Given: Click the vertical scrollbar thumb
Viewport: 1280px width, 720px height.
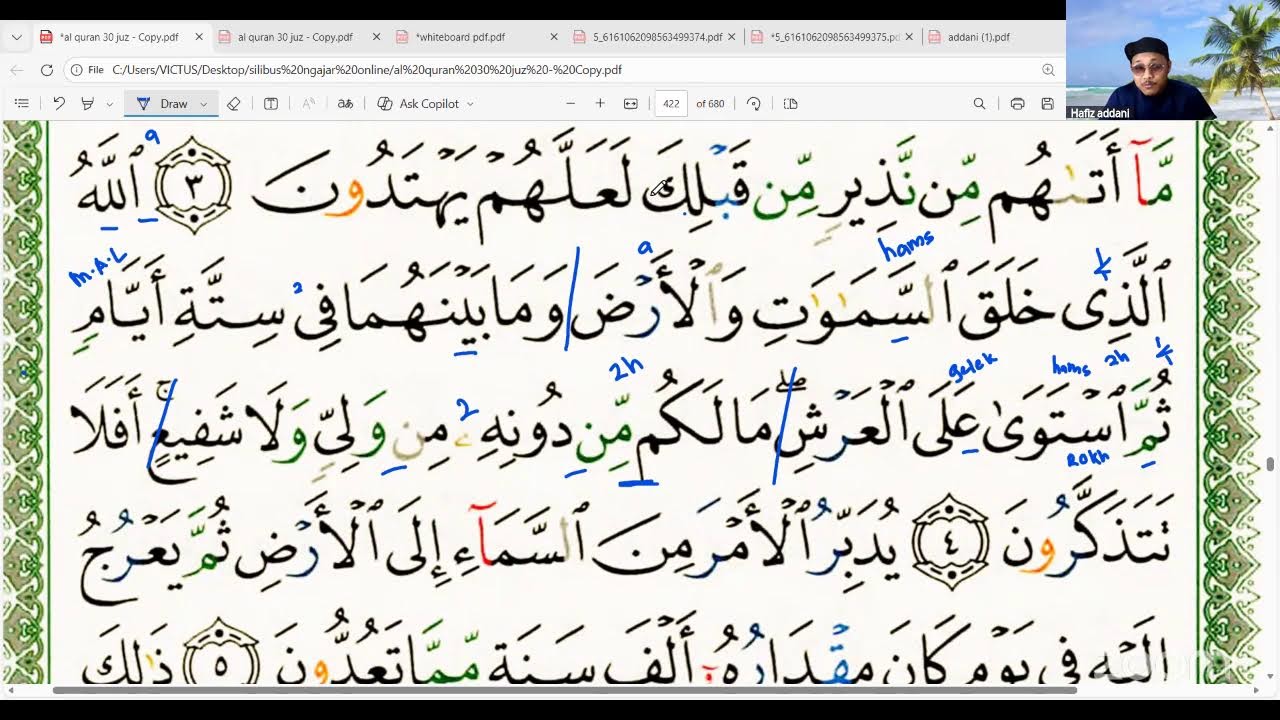Looking at the screenshot, I should click(1271, 463).
